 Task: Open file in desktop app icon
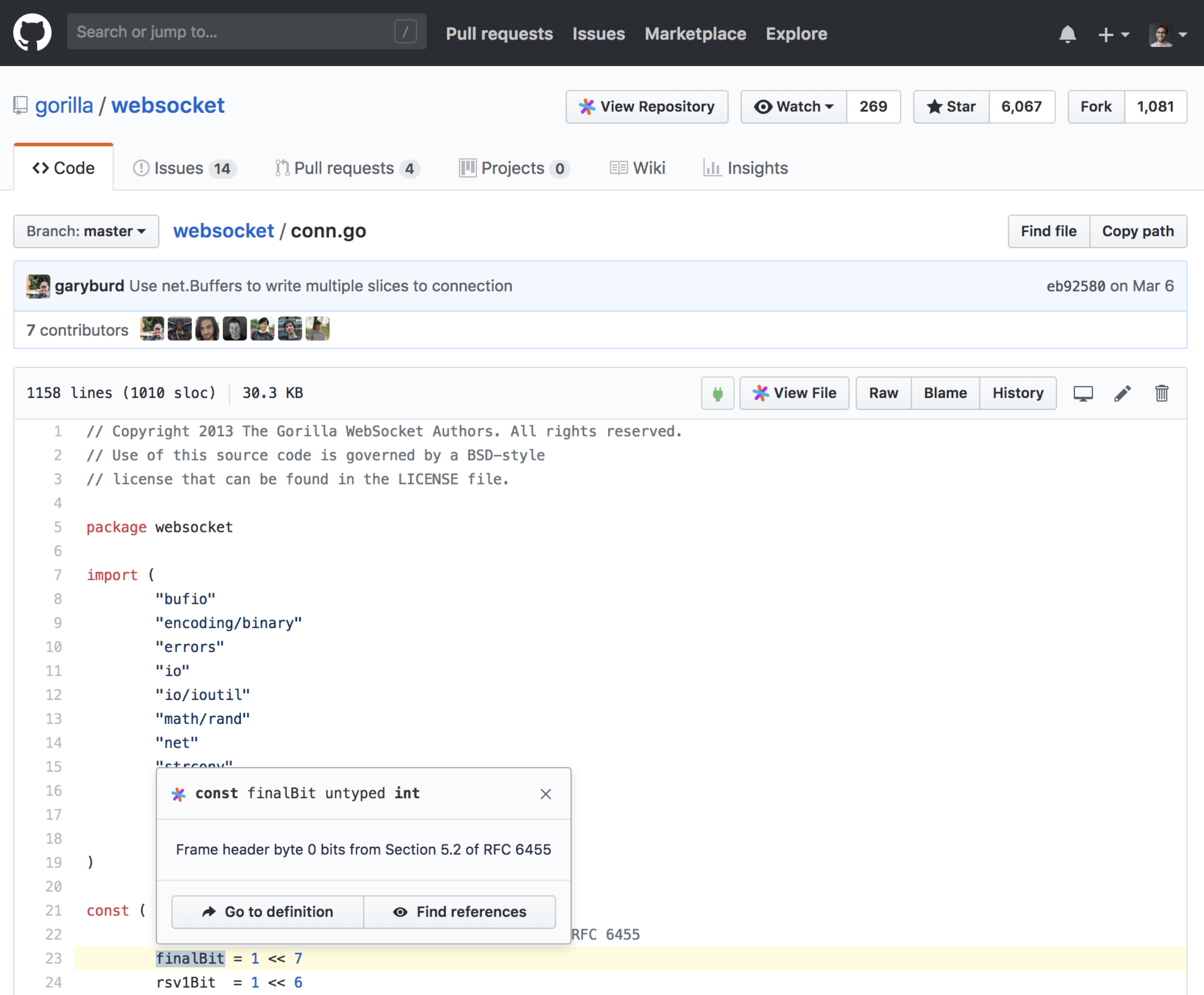tap(1083, 393)
